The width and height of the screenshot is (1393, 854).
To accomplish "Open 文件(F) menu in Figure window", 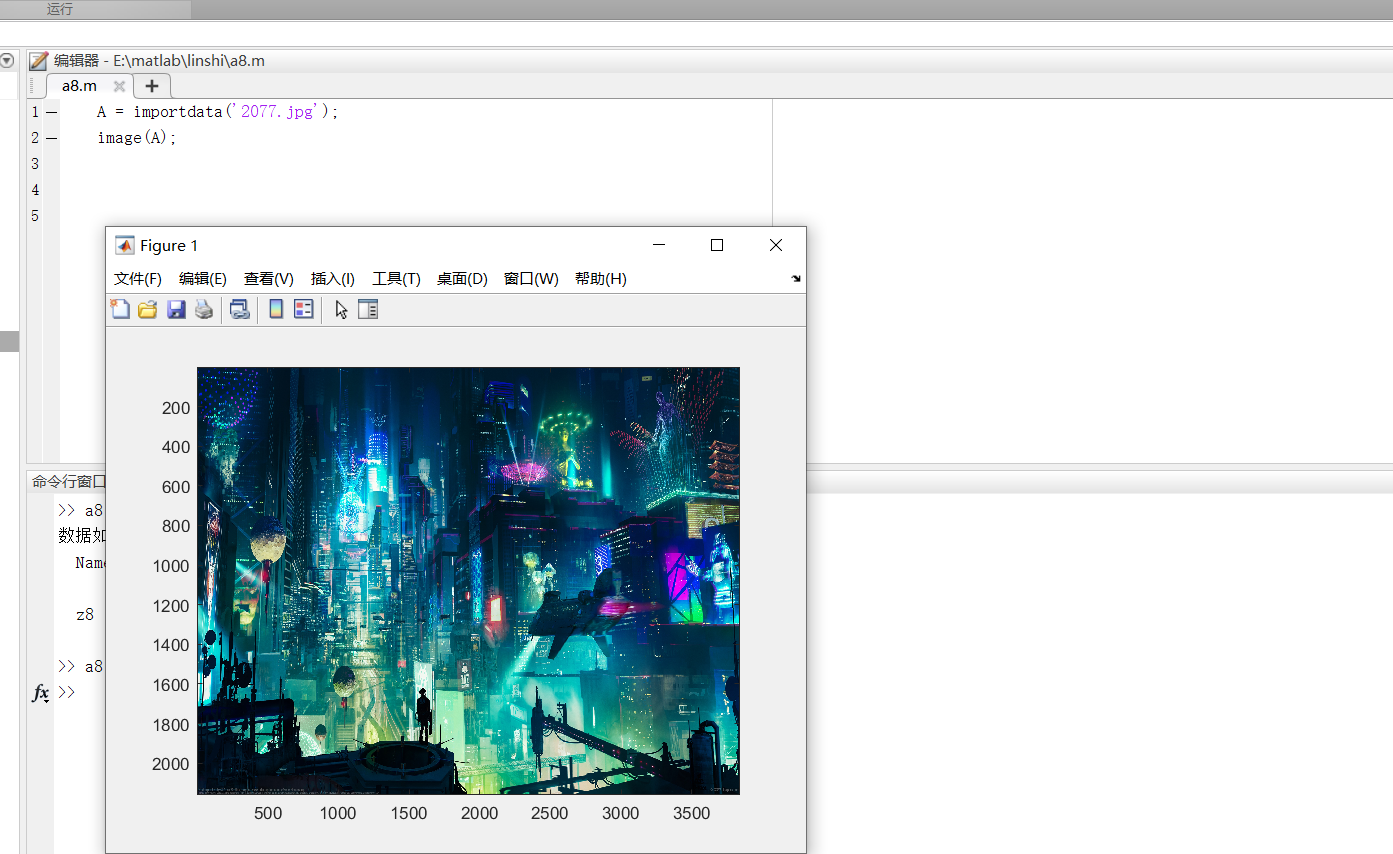I will point(138,279).
